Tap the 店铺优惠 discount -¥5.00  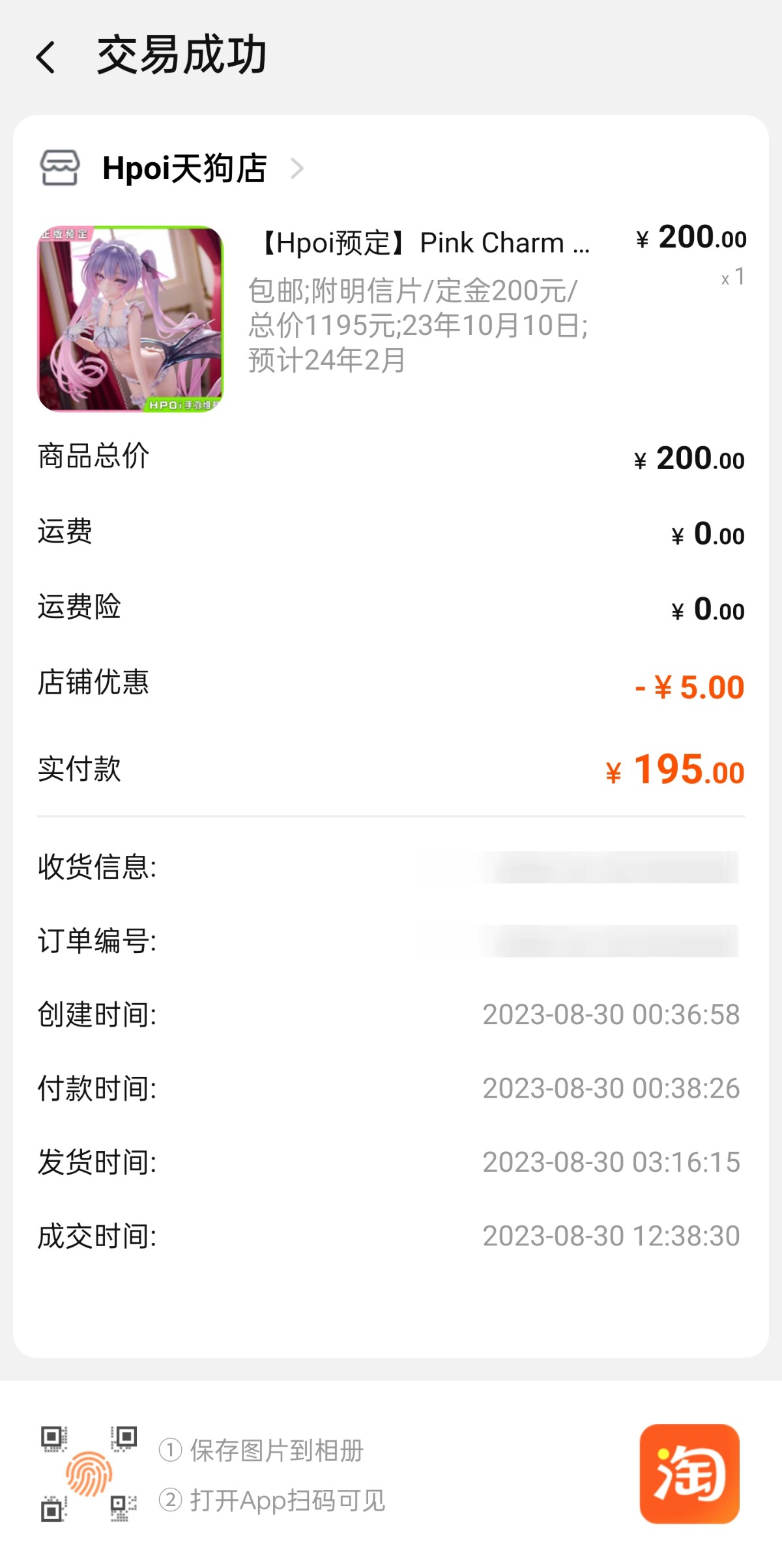(x=689, y=687)
